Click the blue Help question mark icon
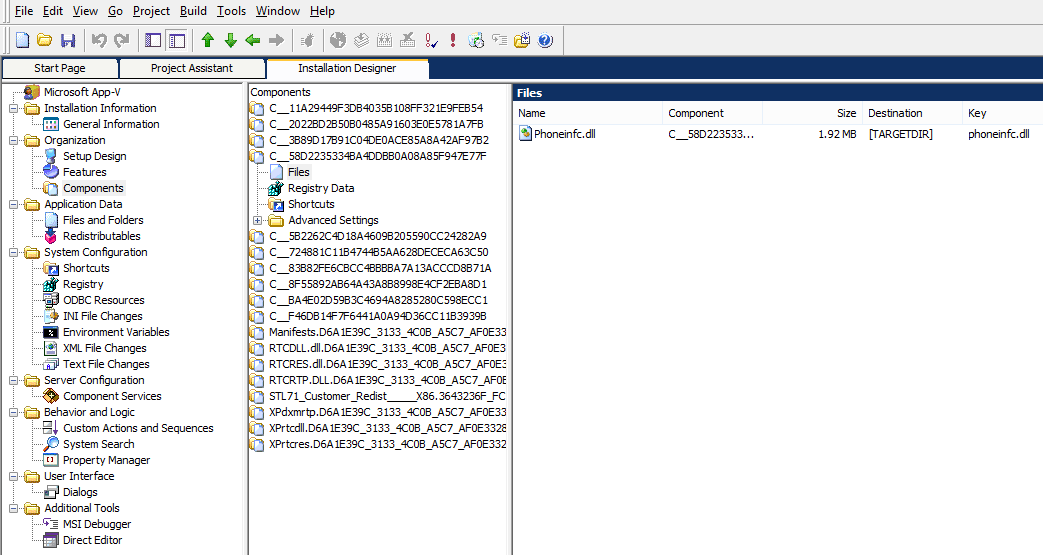The width and height of the screenshot is (1043, 555). 545,41
